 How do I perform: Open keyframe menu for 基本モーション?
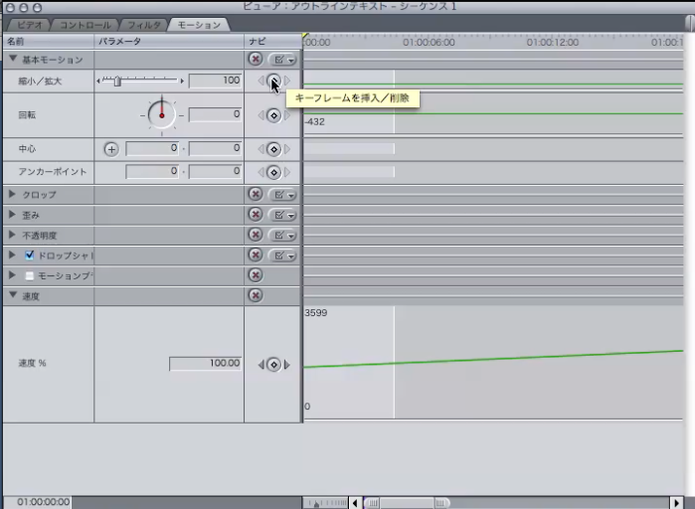pos(282,59)
